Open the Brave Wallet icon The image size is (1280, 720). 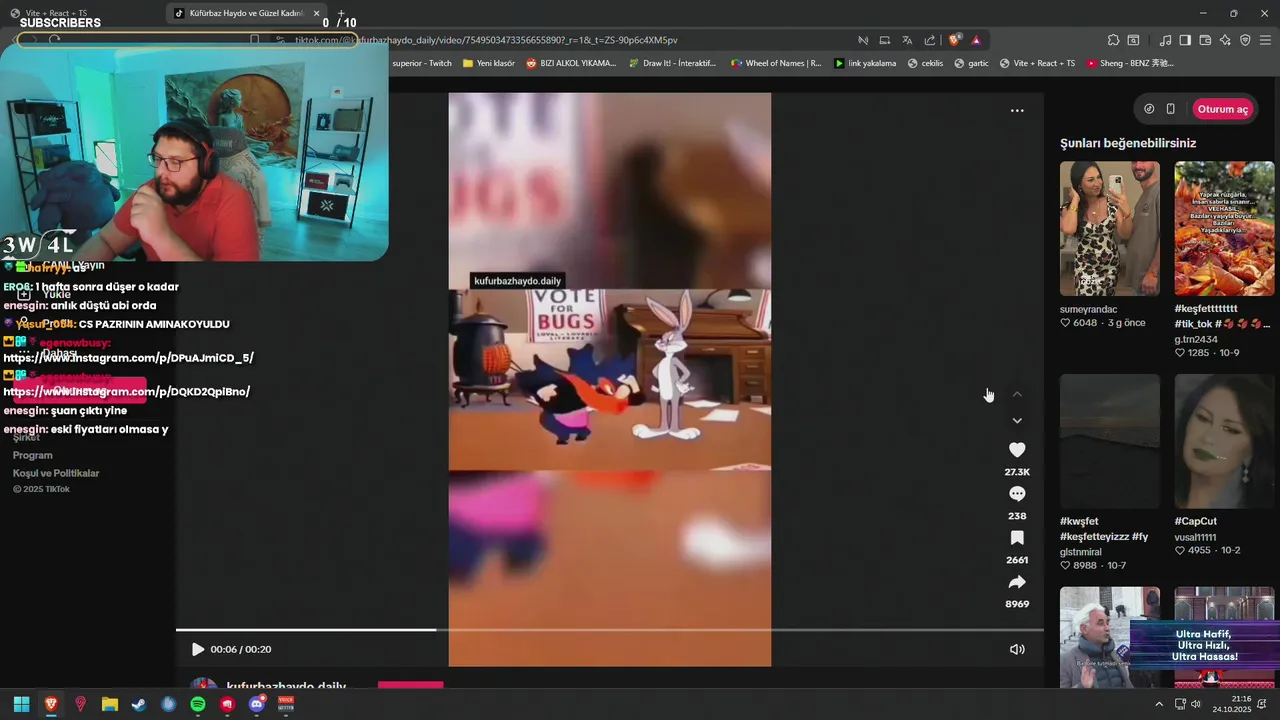click(x=1205, y=40)
